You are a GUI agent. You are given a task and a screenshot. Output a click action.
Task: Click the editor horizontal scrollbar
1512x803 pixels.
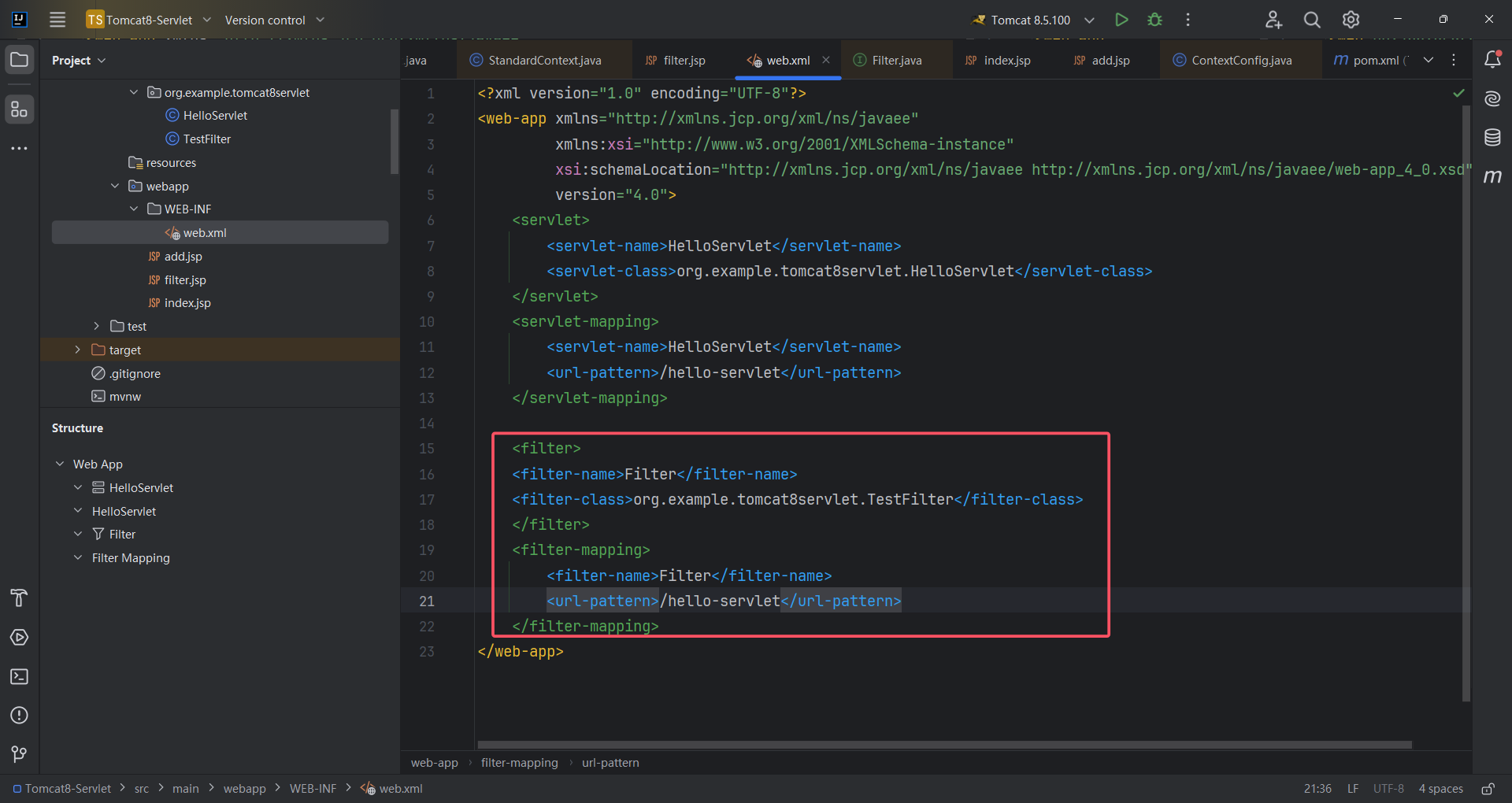point(944,744)
